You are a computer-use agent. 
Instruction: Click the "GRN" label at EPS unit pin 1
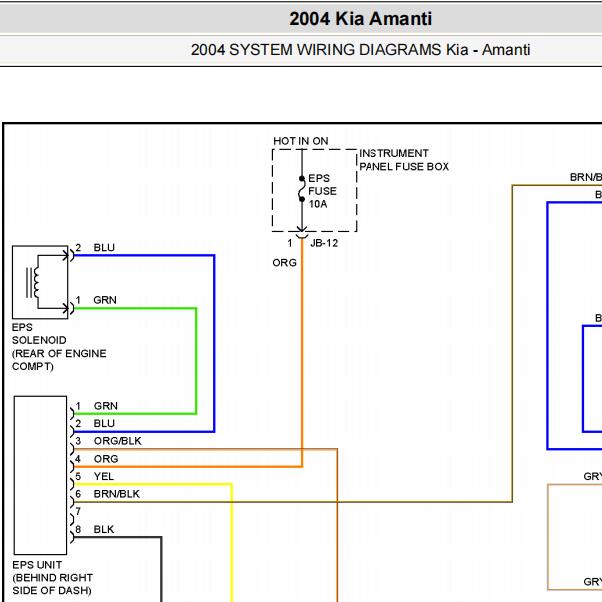[x=106, y=406]
